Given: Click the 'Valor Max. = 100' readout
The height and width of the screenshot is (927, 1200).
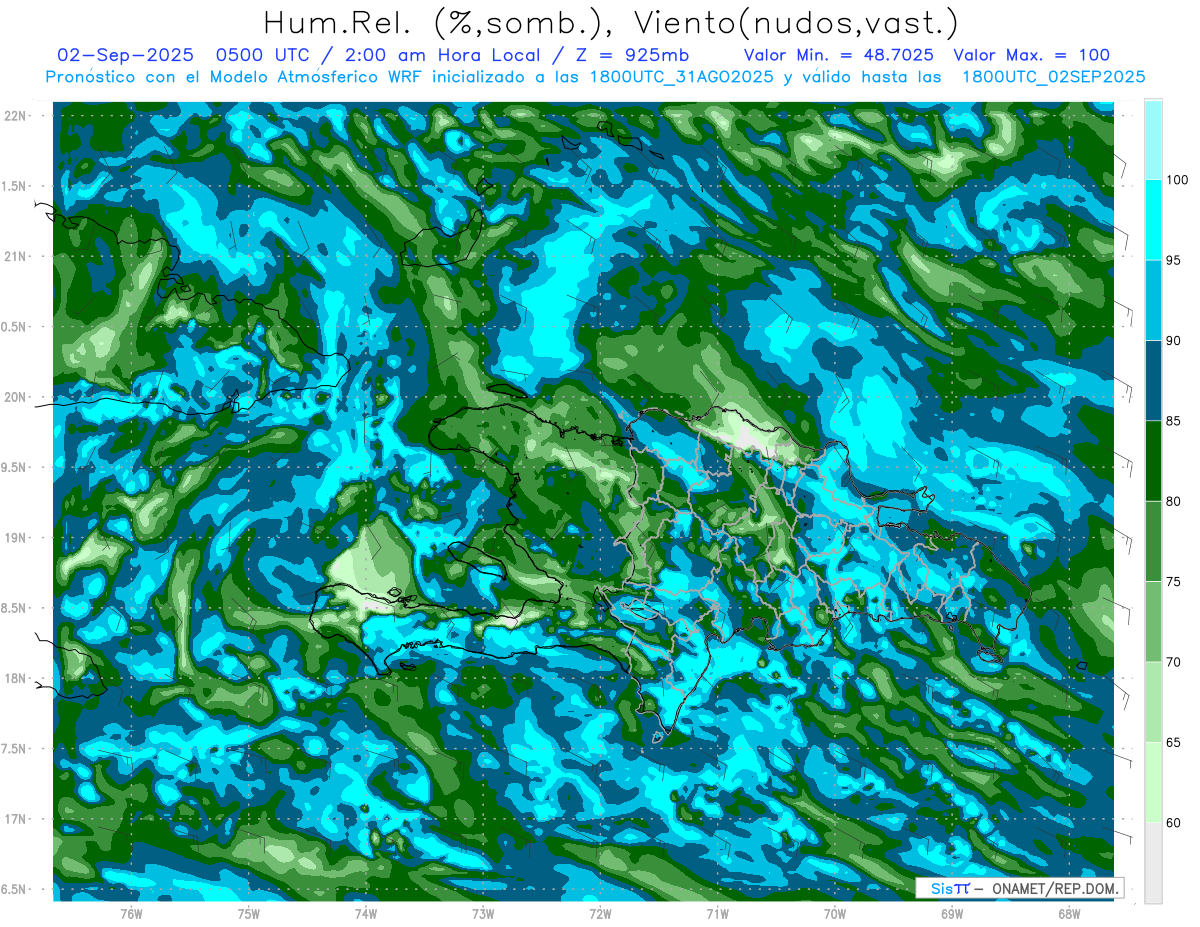Looking at the screenshot, I should (x=1032, y=55).
